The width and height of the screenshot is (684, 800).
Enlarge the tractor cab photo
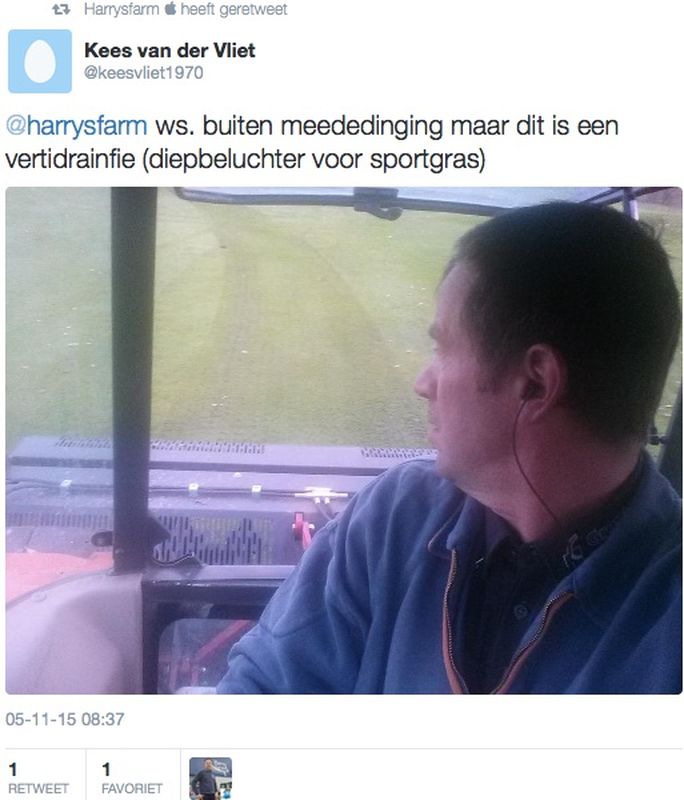[x=344, y=440]
